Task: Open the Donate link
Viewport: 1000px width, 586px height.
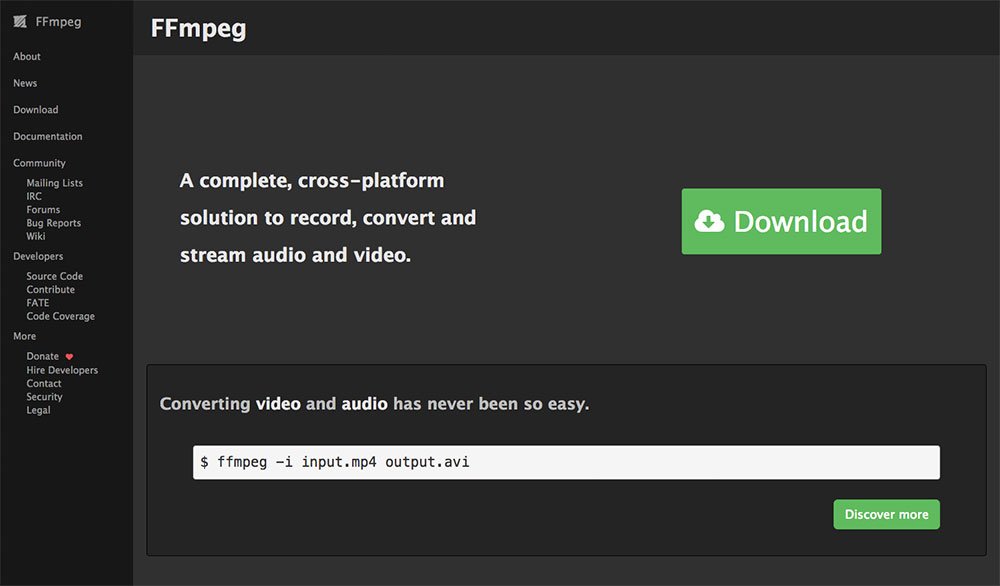Action: 43,356
